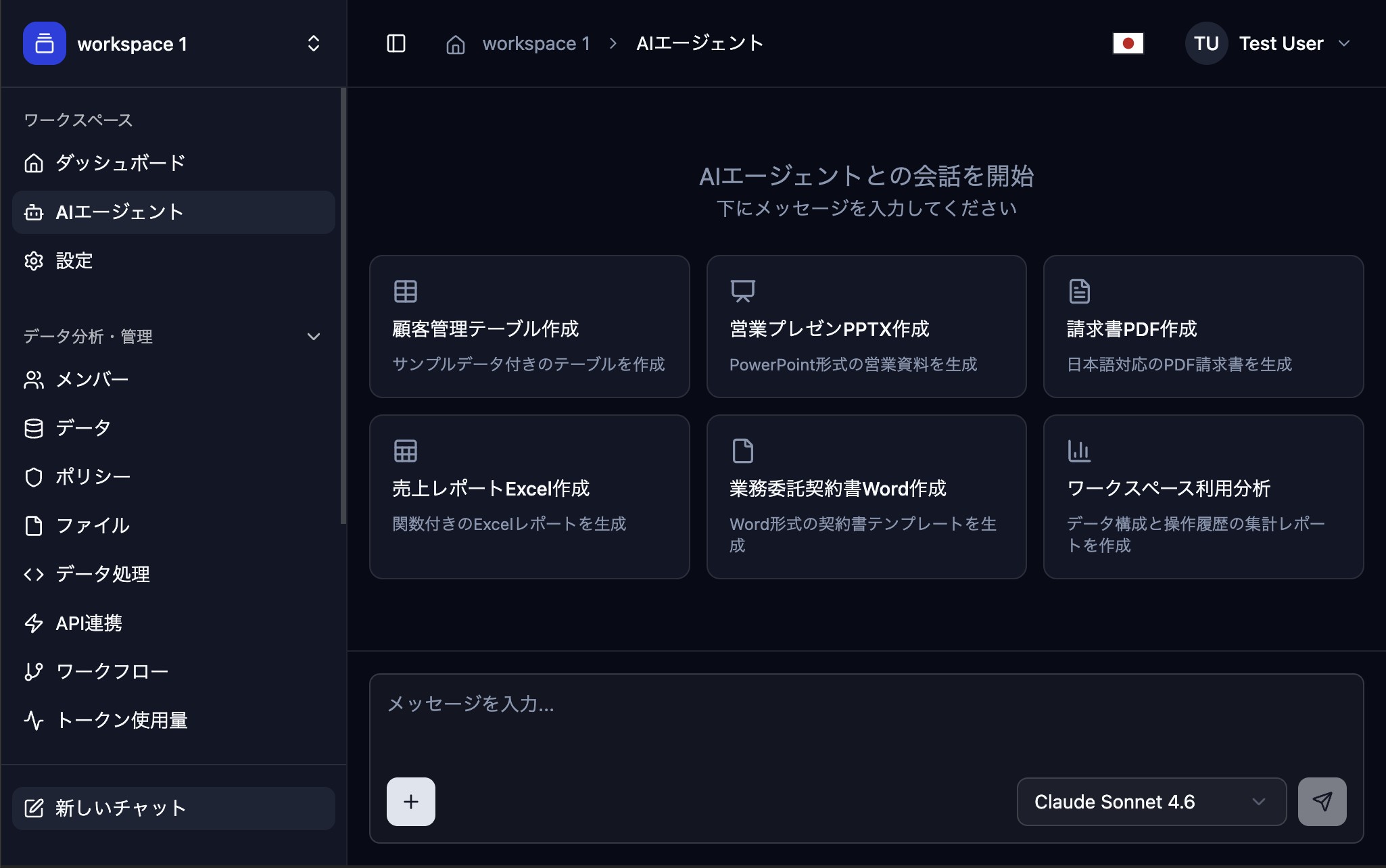Toggle the sidebar panel icon
Image resolution: width=1386 pixels, height=868 pixels.
pyautogui.click(x=396, y=44)
